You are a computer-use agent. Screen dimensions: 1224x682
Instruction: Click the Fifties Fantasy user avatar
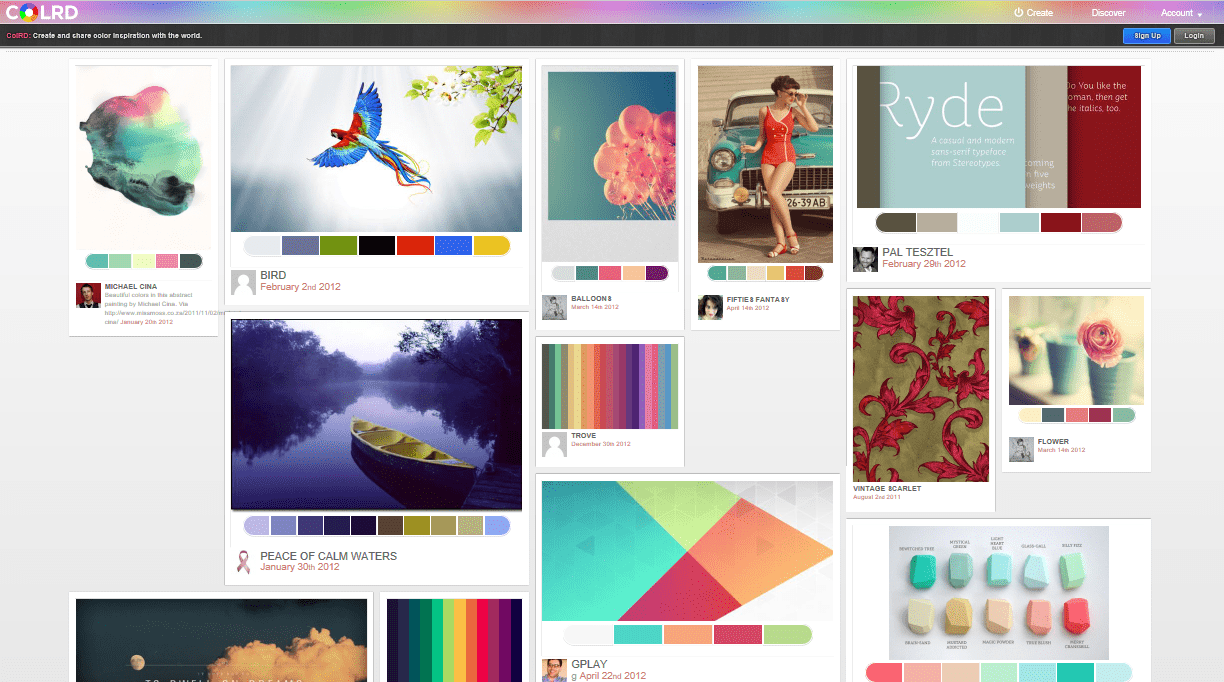coord(710,308)
